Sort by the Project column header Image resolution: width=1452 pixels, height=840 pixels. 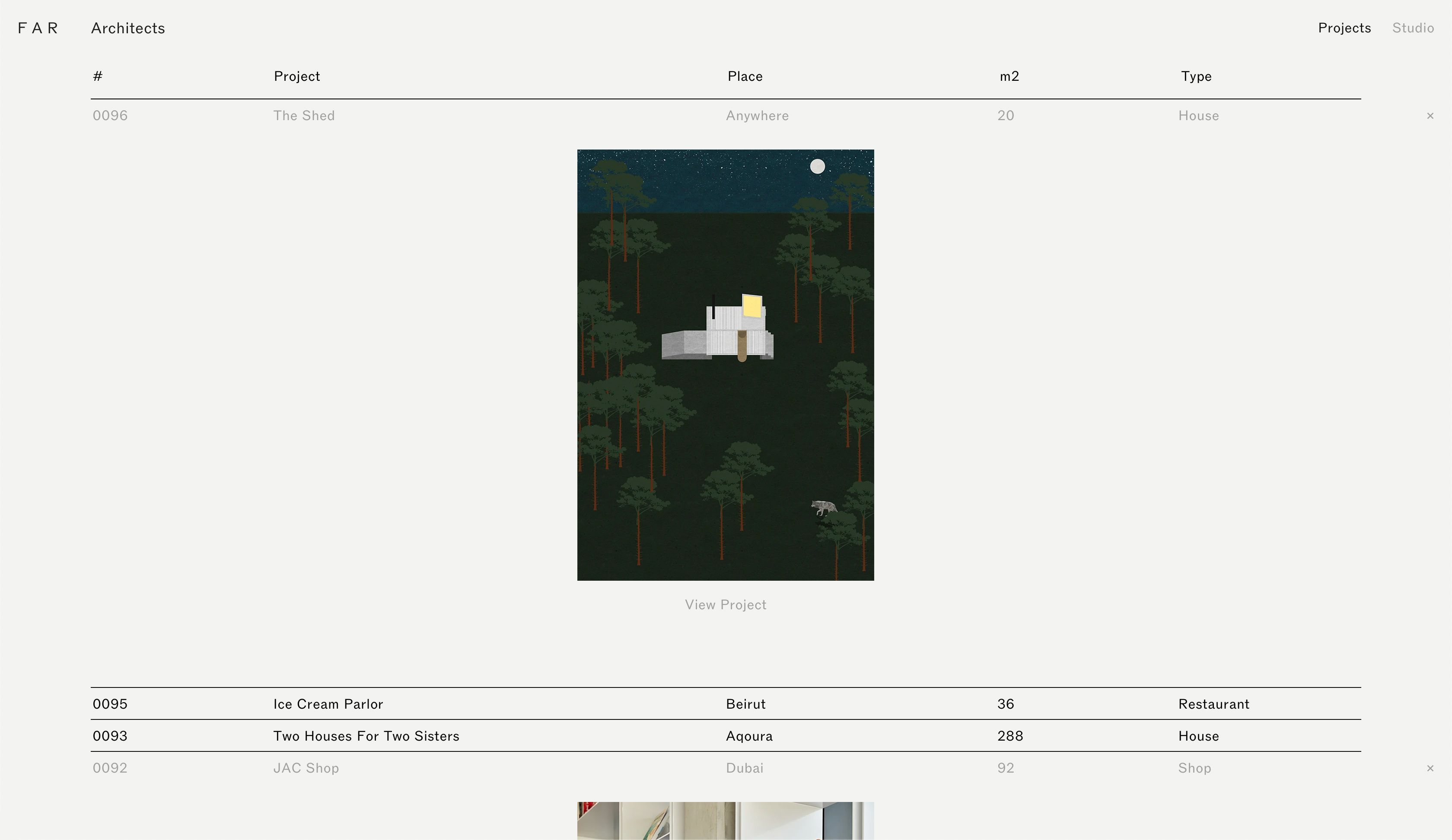(297, 76)
